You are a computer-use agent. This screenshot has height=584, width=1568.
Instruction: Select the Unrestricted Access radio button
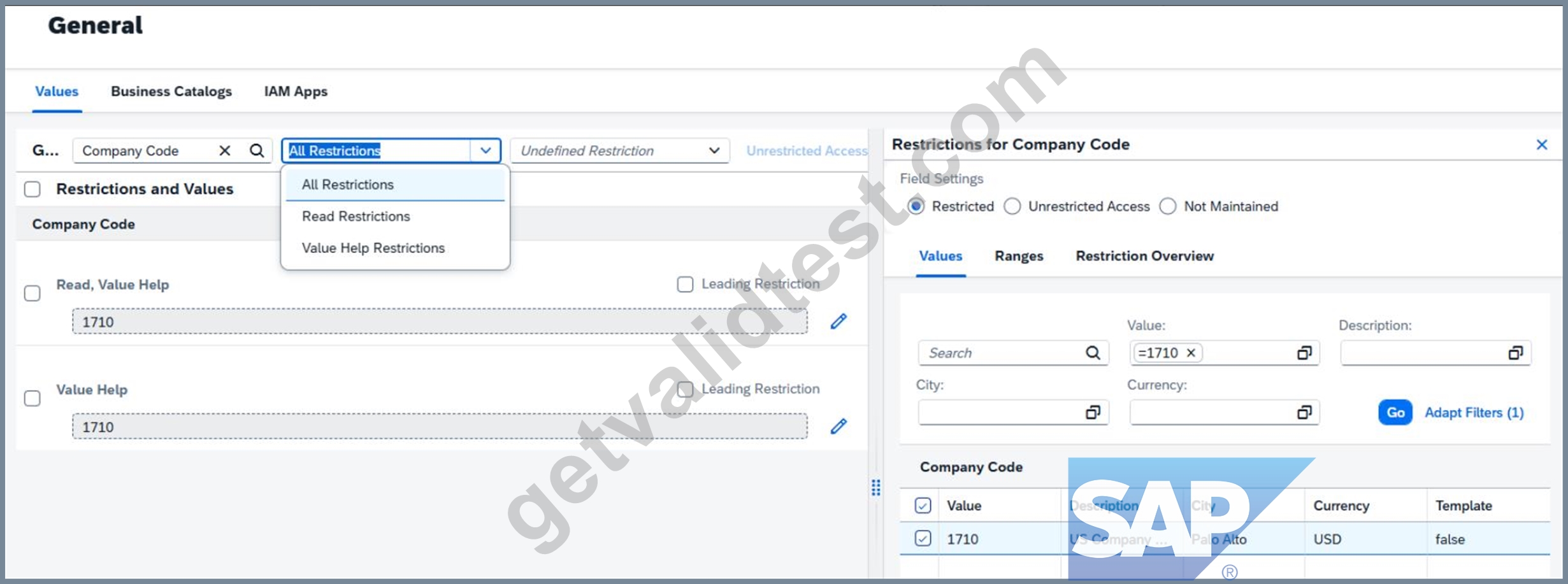[x=1012, y=206]
